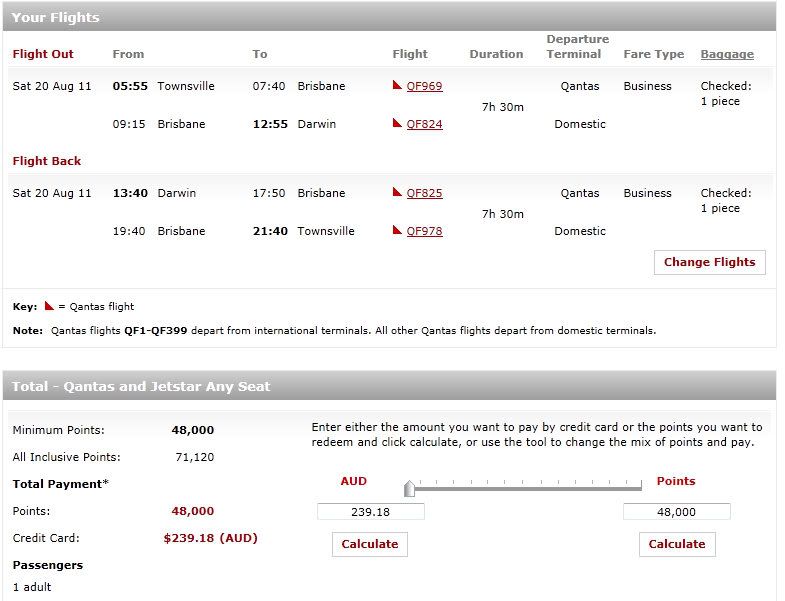Click Calculate under the Points field
The width and height of the screenshot is (785, 601).
(677, 544)
